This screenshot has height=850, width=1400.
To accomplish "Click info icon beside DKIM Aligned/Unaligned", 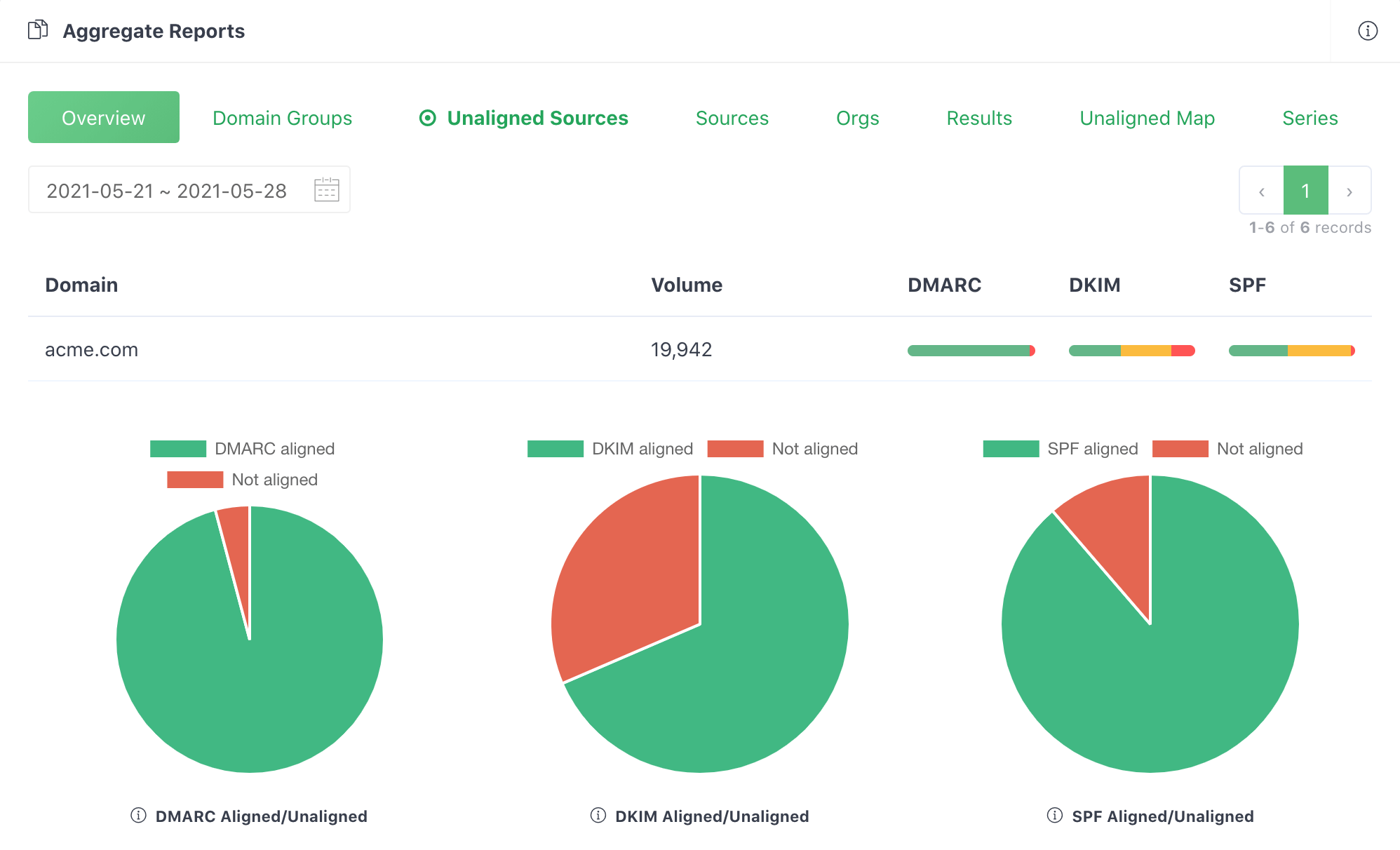I will tap(598, 815).
